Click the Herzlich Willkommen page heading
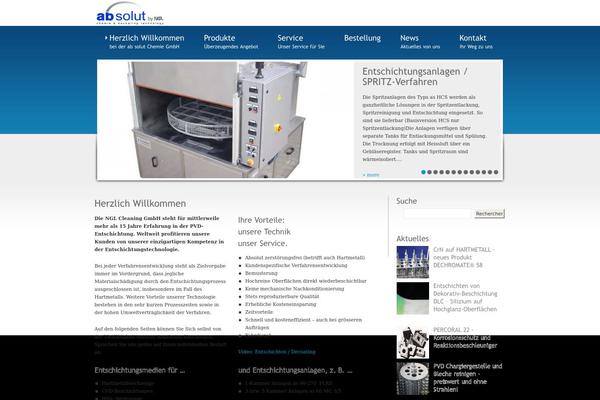Viewport: 600px width, 400px height. 140,204
